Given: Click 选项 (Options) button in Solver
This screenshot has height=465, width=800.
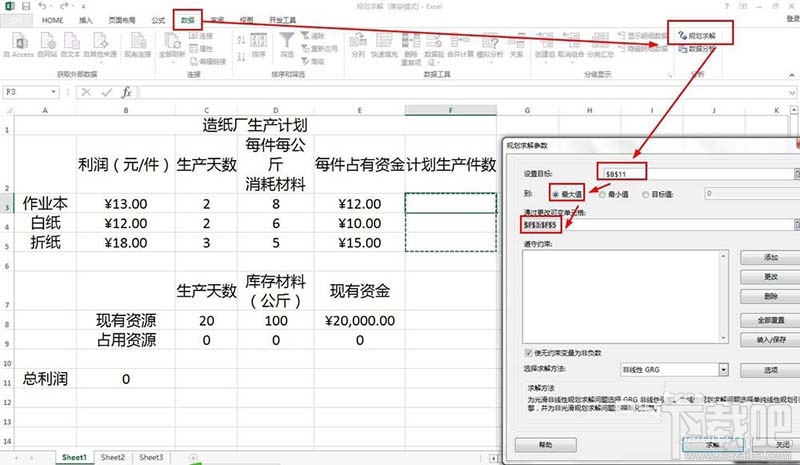Looking at the screenshot, I should 770,370.
